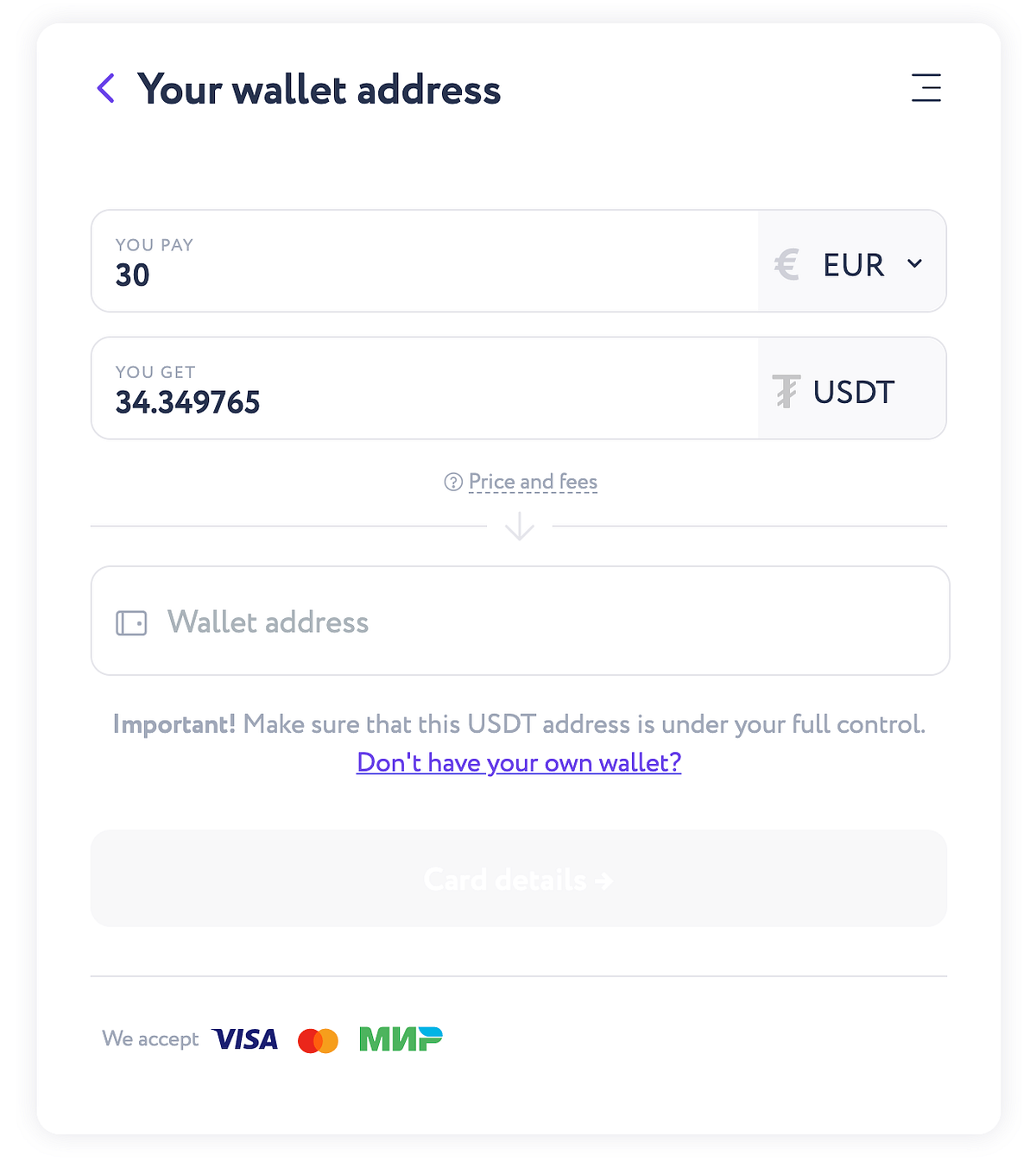Click the question mark icon next to Price and fees
Image resolution: width=1036 pixels, height=1161 pixels.
click(x=453, y=482)
